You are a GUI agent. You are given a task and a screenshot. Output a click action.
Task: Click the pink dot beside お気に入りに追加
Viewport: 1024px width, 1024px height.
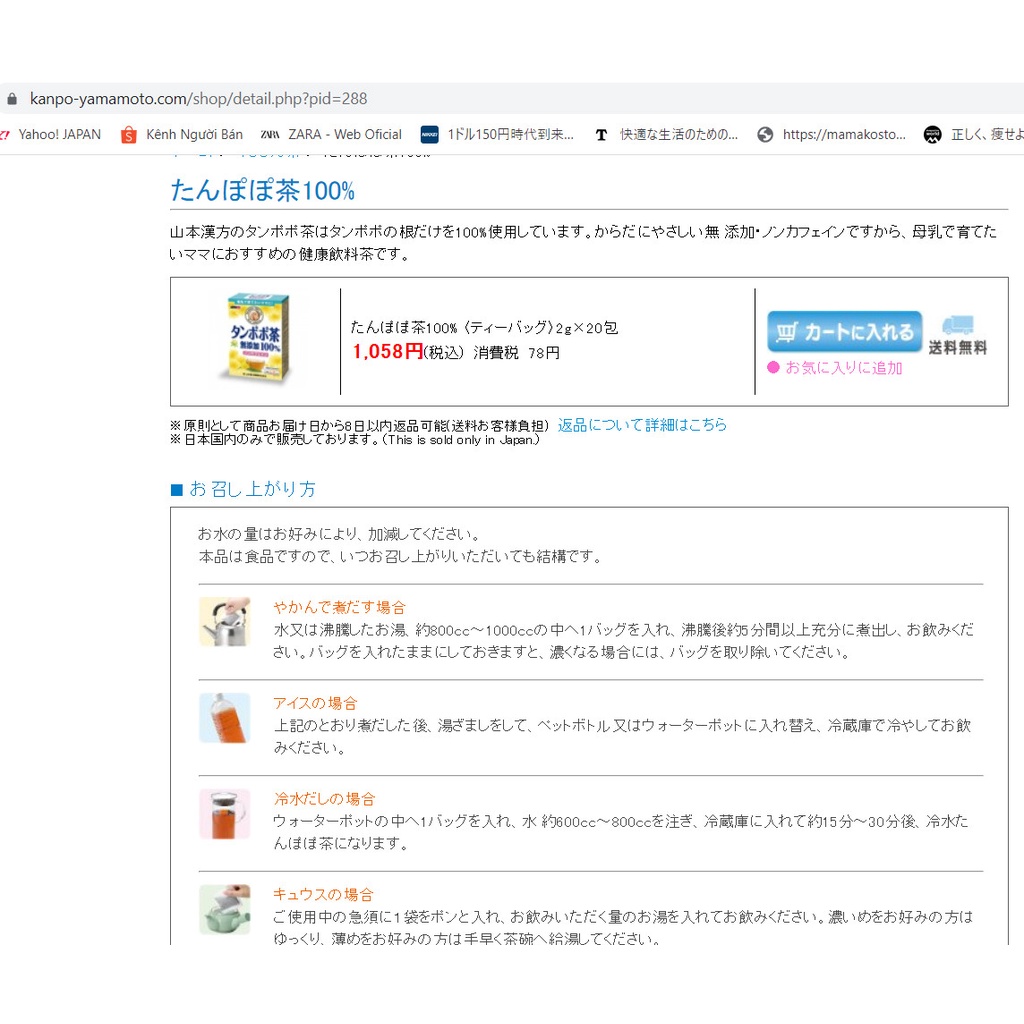pos(773,368)
